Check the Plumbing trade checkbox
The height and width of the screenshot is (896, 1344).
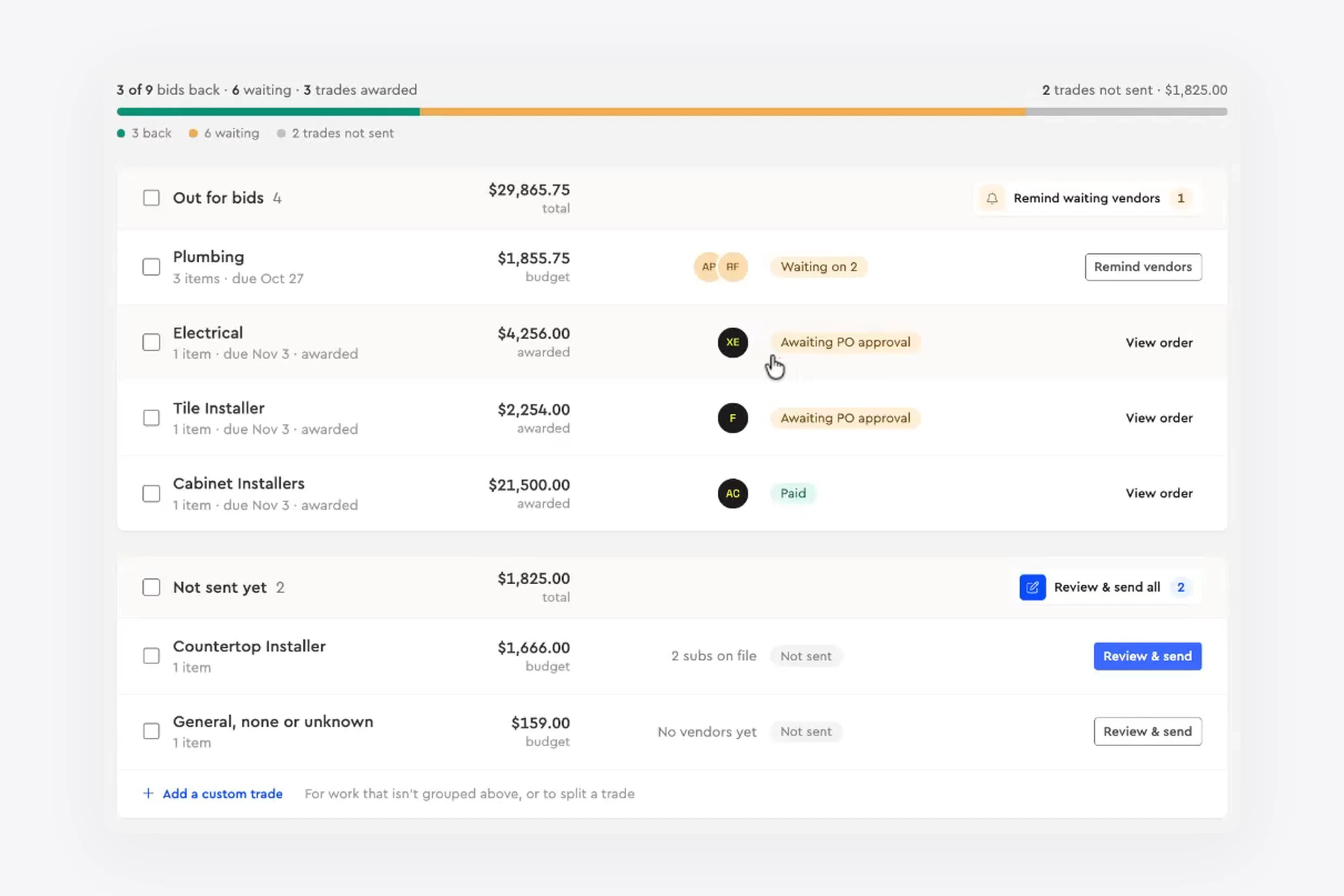(x=151, y=267)
